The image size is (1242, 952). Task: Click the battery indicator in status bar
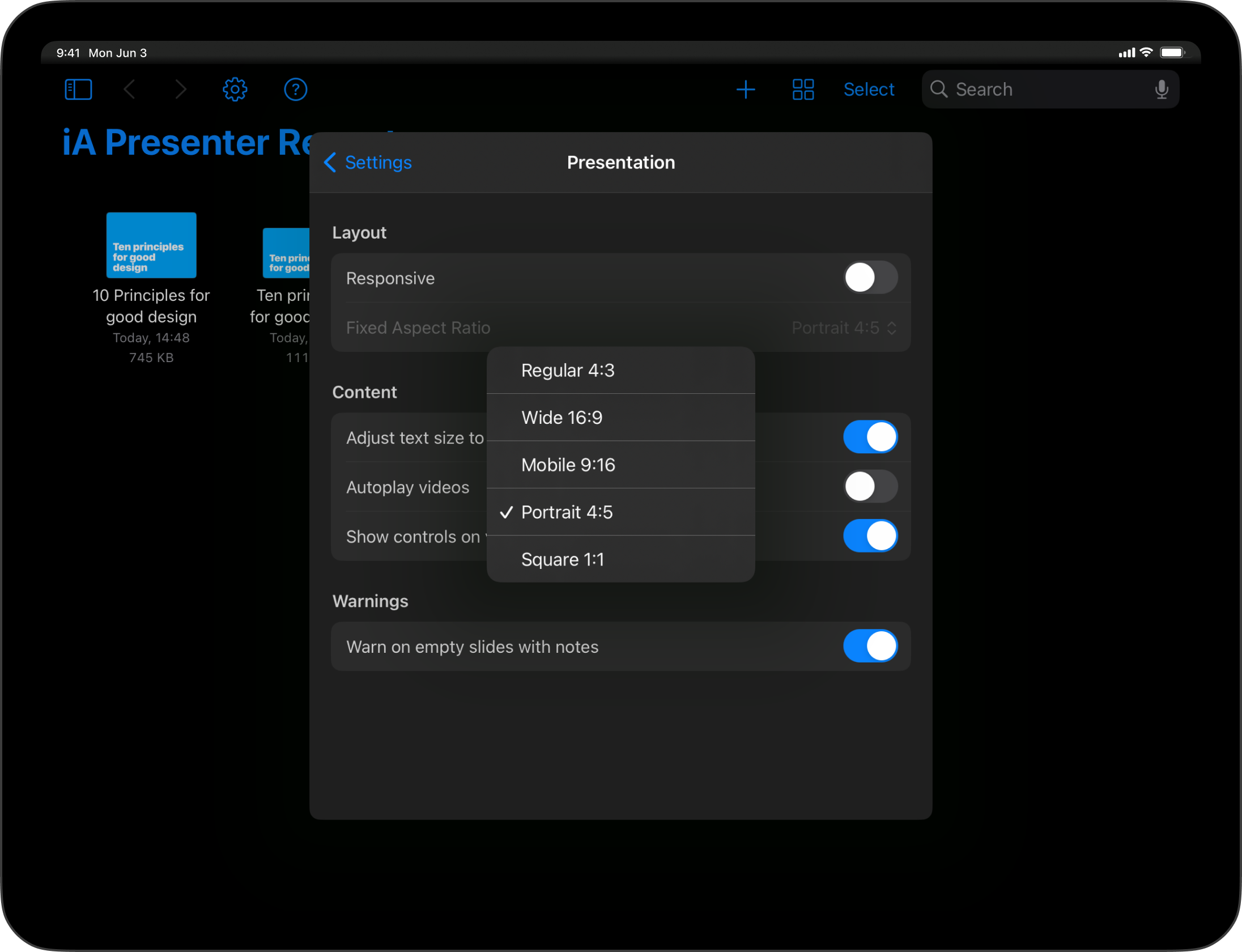tap(1173, 53)
